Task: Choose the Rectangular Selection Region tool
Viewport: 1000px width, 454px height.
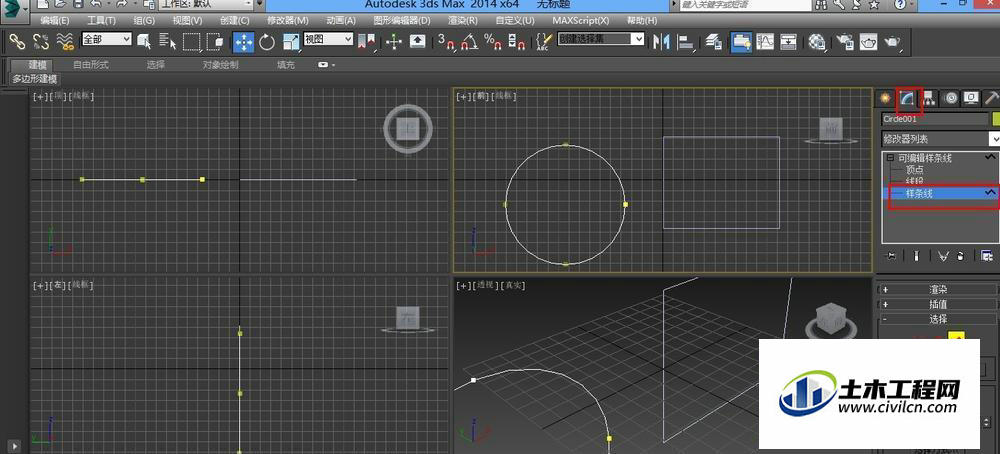Action: (x=191, y=42)
